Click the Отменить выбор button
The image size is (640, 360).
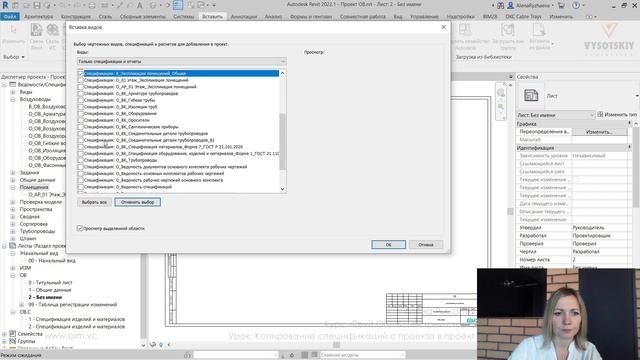tap(138, 202)
